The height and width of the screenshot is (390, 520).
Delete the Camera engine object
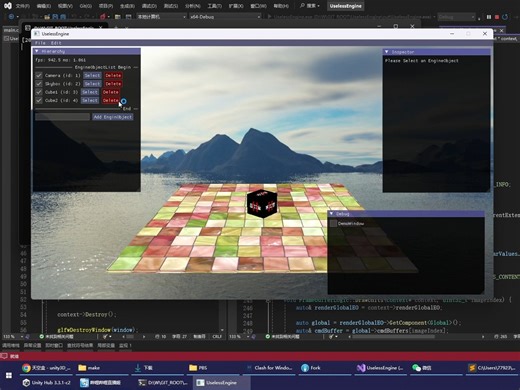click(113, 75)
